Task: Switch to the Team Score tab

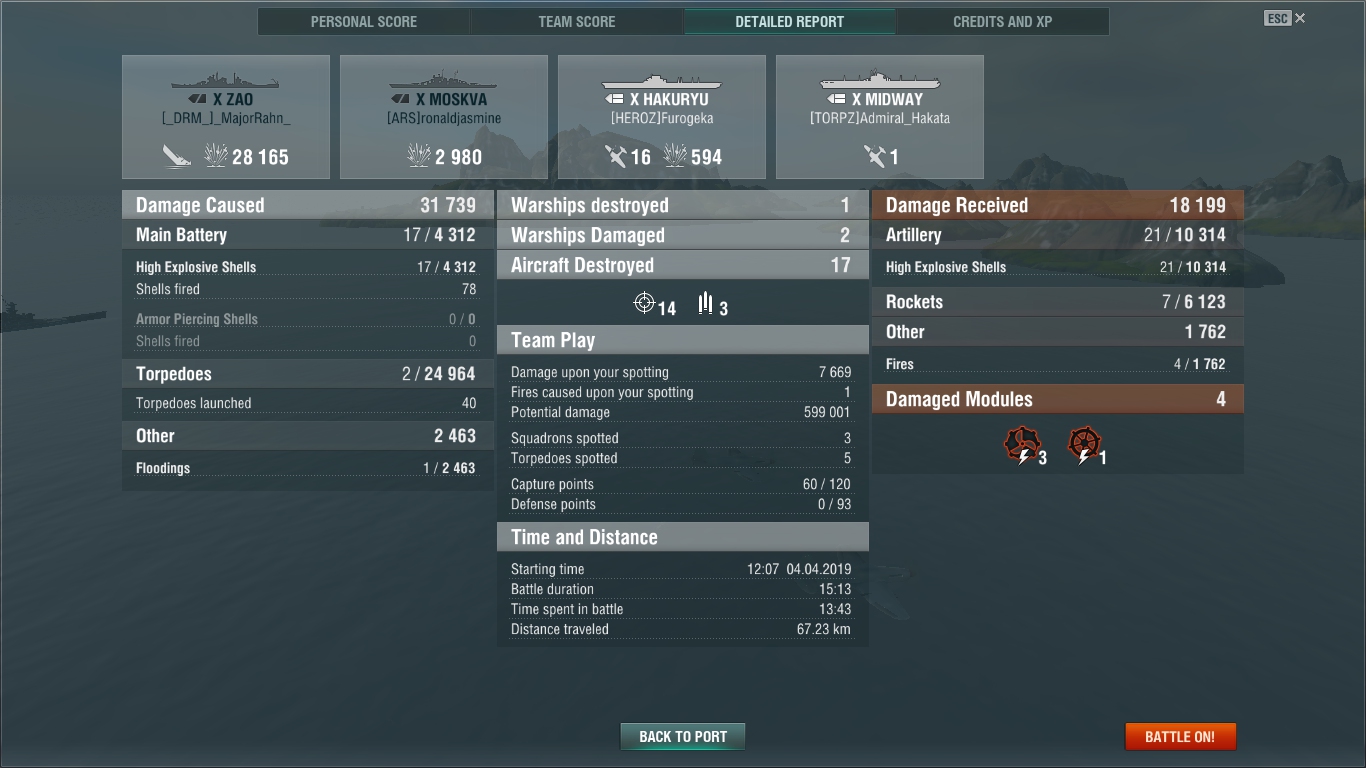Action: (x=577, y=21)
